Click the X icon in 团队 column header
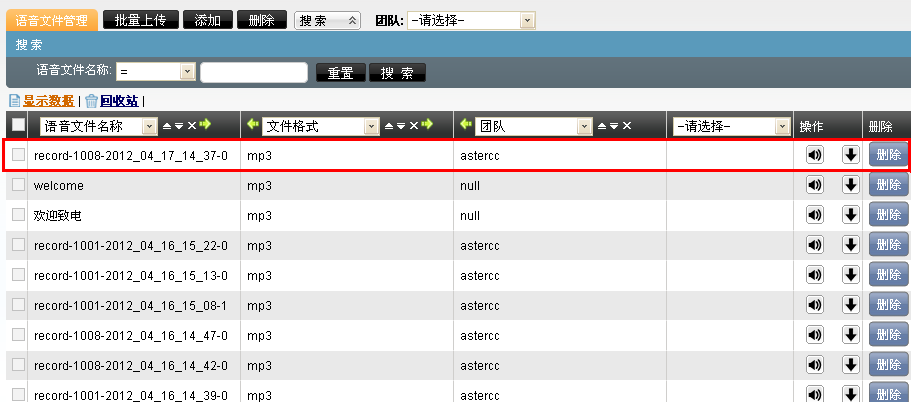The image size is (911, 402). [627, 126]
